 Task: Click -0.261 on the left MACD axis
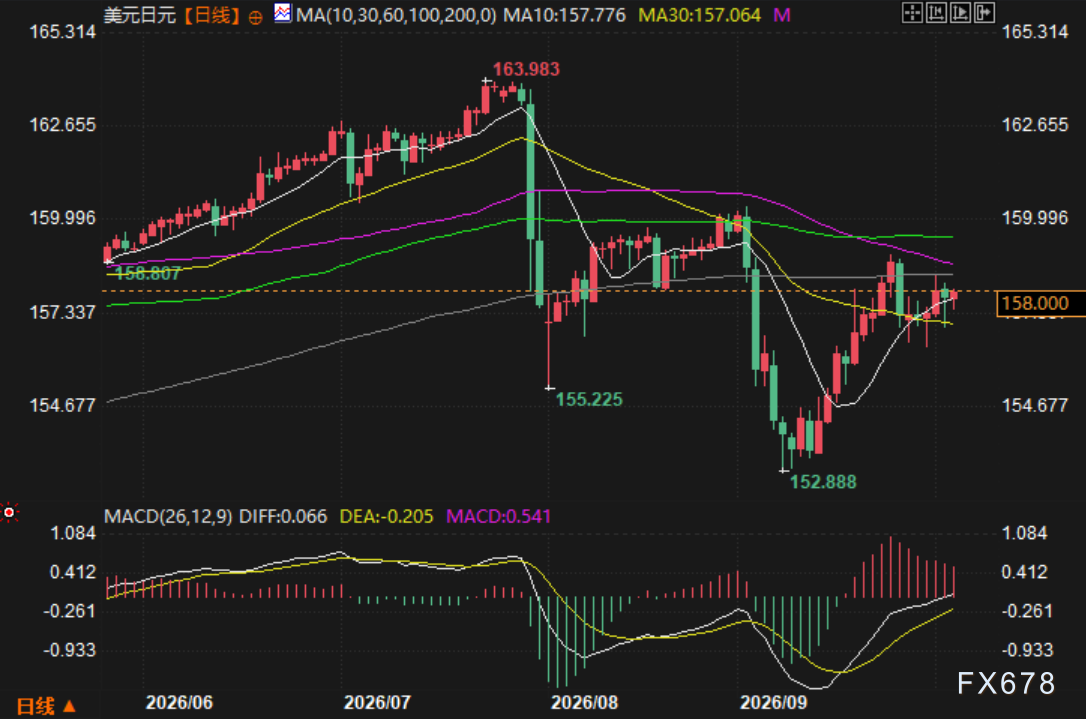pos(69,612)
